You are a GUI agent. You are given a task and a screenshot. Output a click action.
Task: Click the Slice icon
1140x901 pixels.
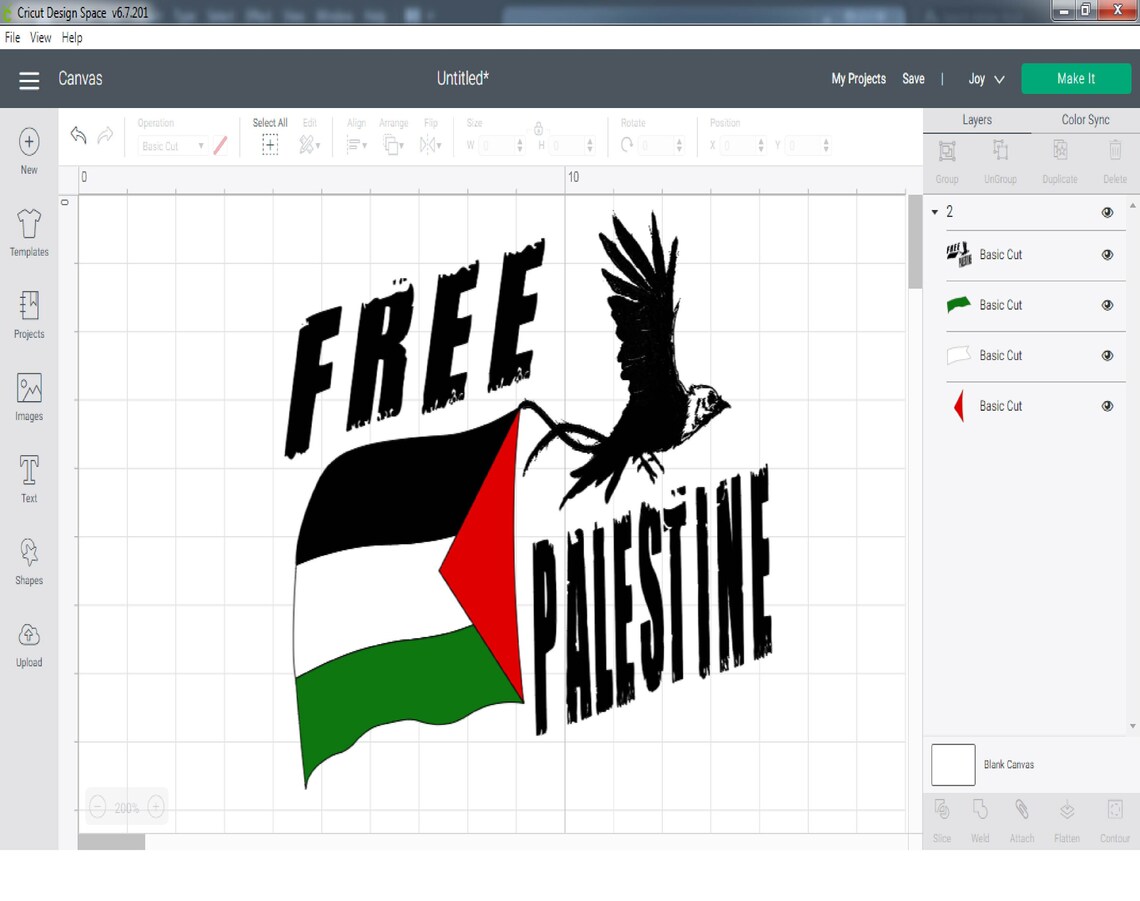[x=940, y=811]
